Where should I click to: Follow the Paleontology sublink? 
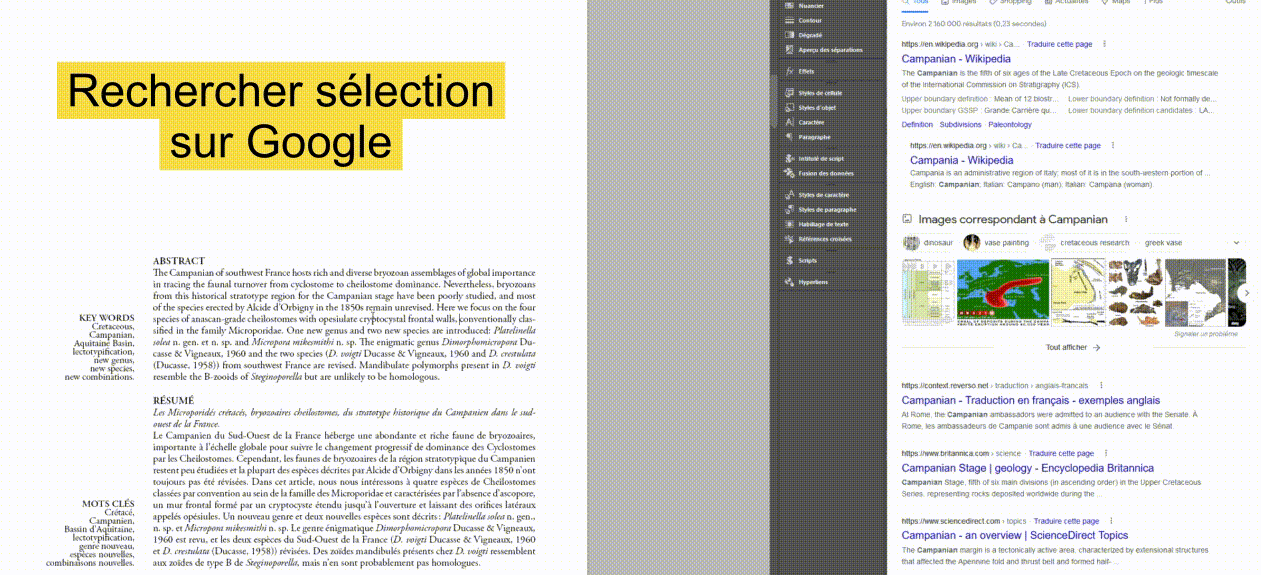pos(1009,125)
